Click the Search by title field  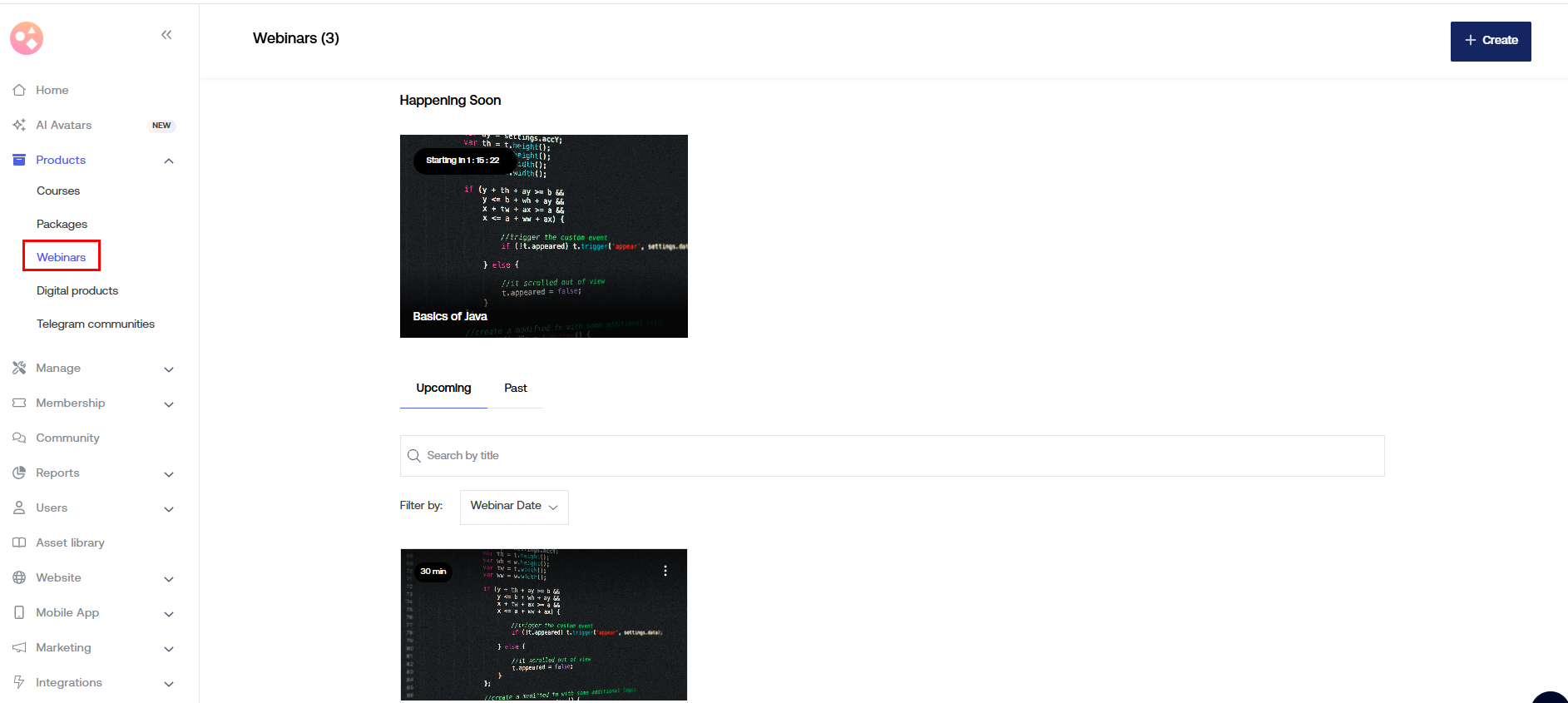pos(898,456)
